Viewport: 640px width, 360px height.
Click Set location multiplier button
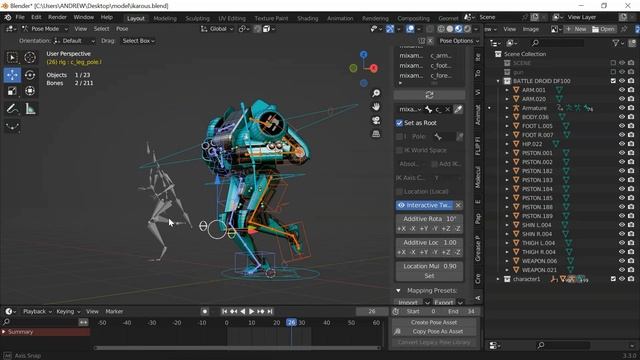[429, 276]
